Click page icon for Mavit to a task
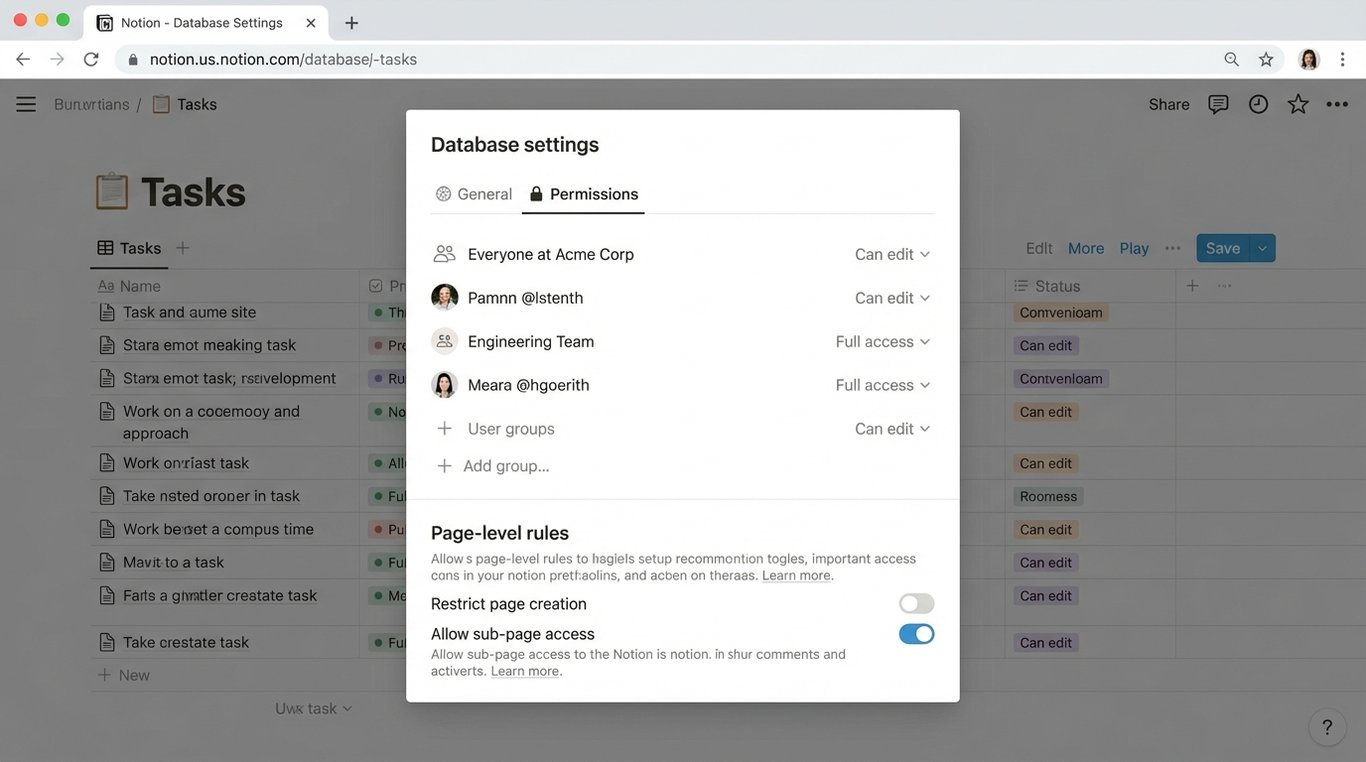 click(x=106, y=562)
